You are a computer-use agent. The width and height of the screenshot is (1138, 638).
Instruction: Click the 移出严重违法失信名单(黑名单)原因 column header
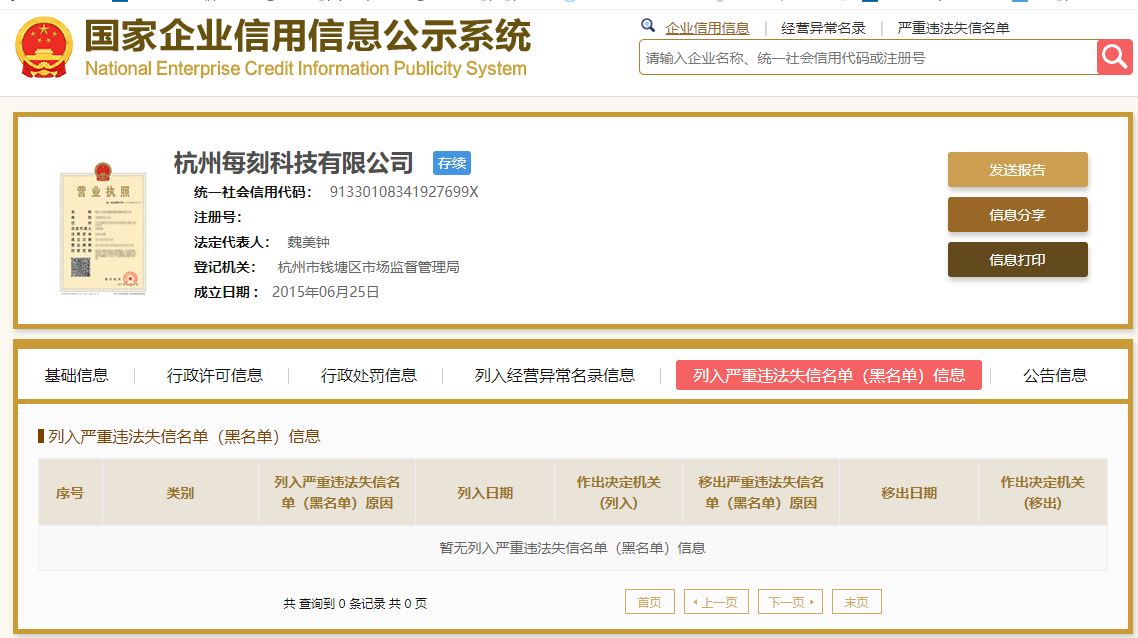click(x=761, y=493)
